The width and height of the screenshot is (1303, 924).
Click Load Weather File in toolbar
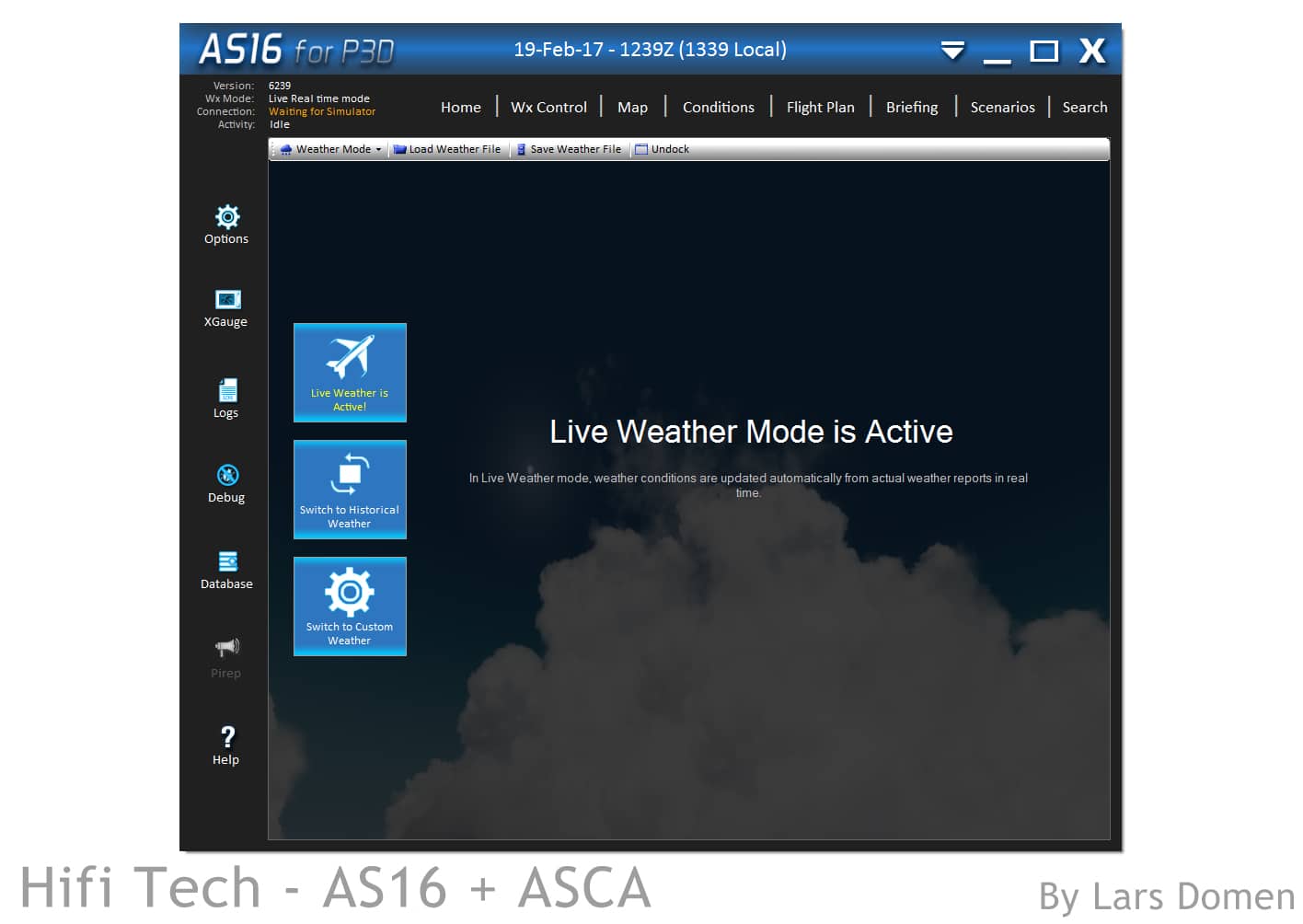448,149
